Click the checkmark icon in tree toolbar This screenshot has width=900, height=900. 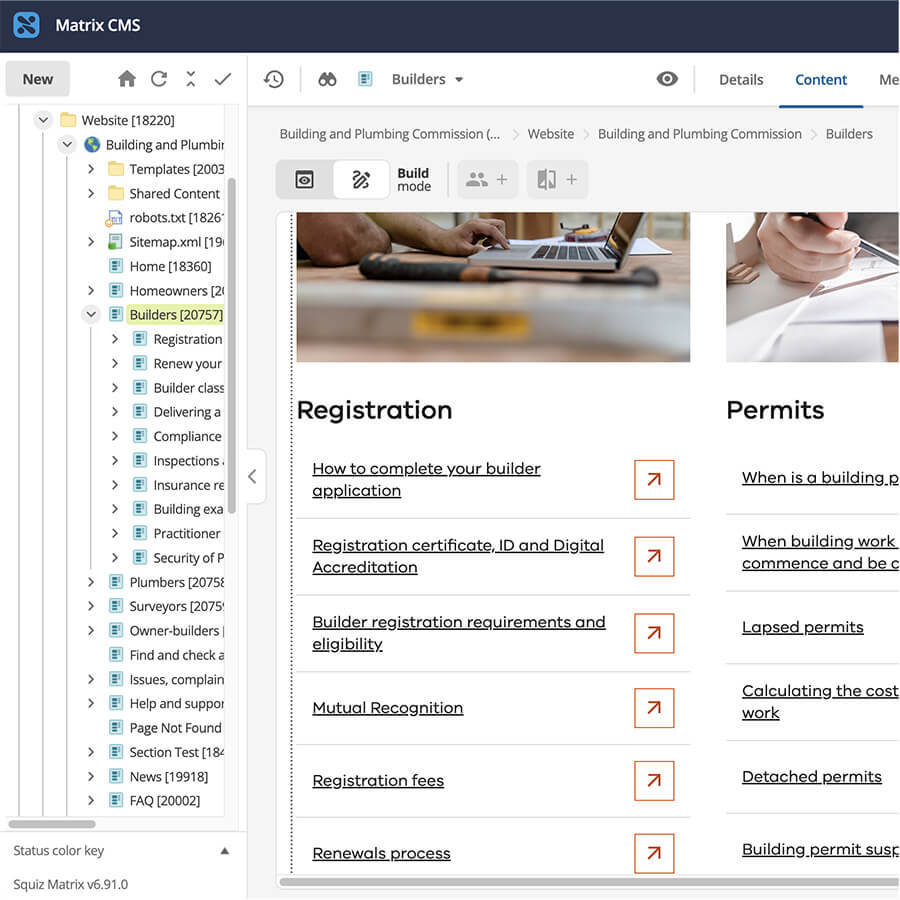[223, 79]
